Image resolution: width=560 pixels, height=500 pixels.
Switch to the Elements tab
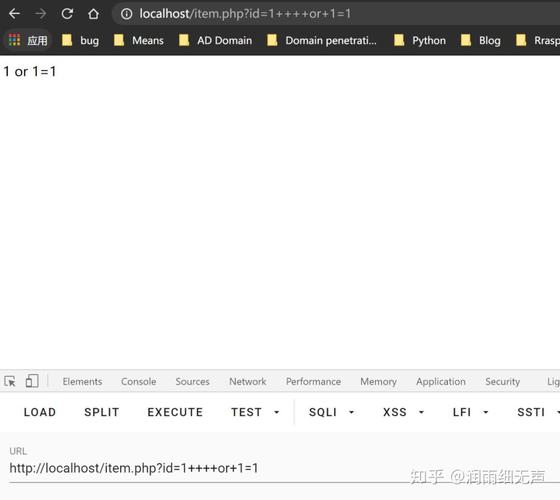tap(82, 381)
